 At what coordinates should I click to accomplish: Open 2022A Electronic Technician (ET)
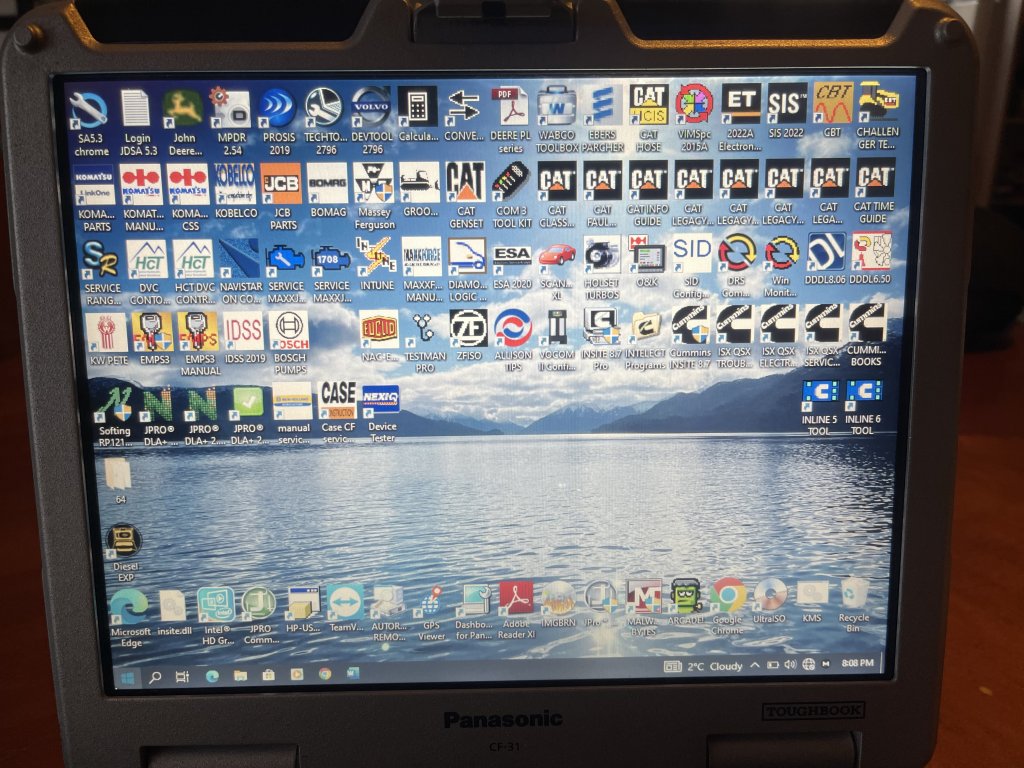pos(741,104)
